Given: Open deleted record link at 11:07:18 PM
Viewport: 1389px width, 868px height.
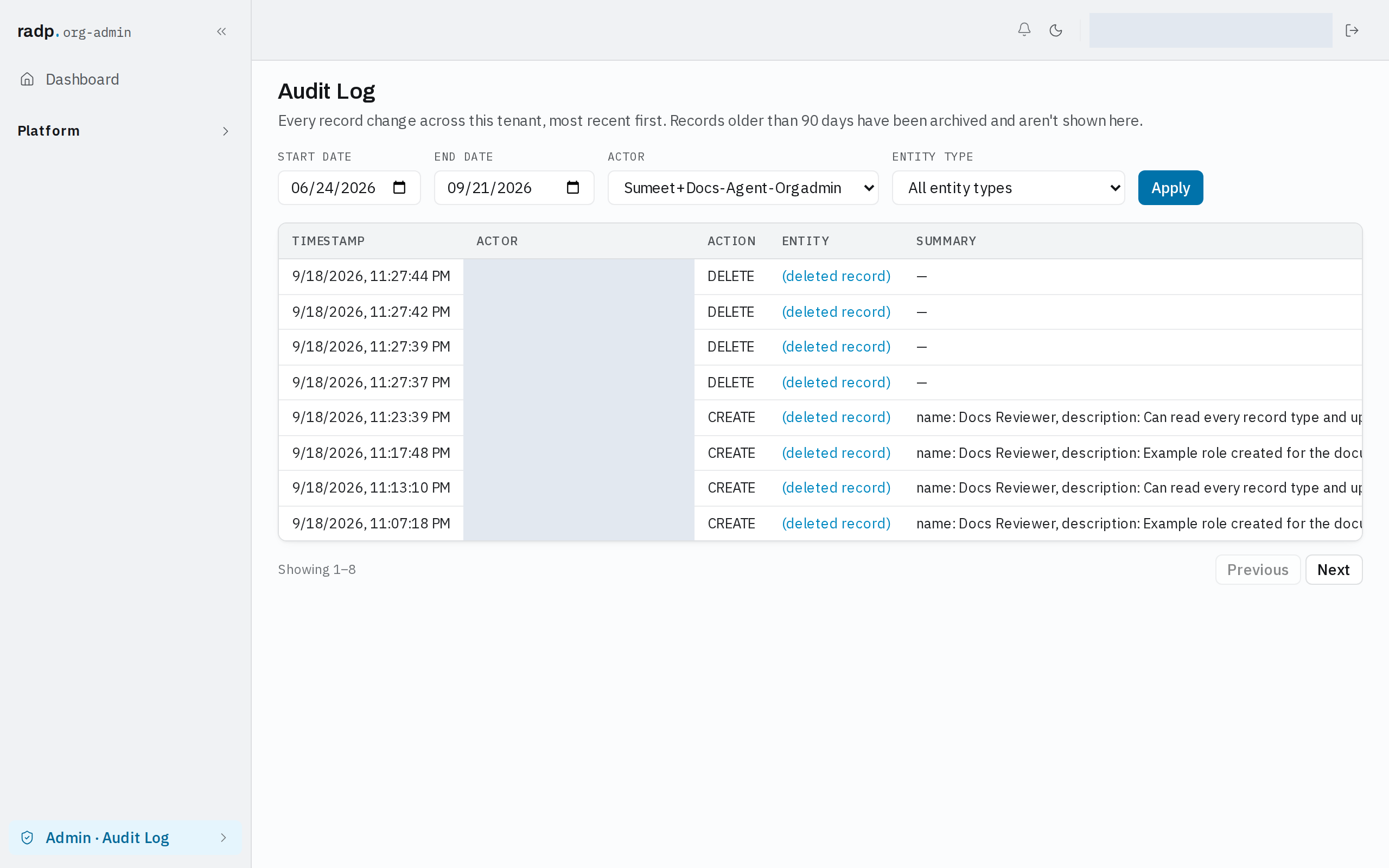Looking at the screenshot, I should [x=836, y=524].
